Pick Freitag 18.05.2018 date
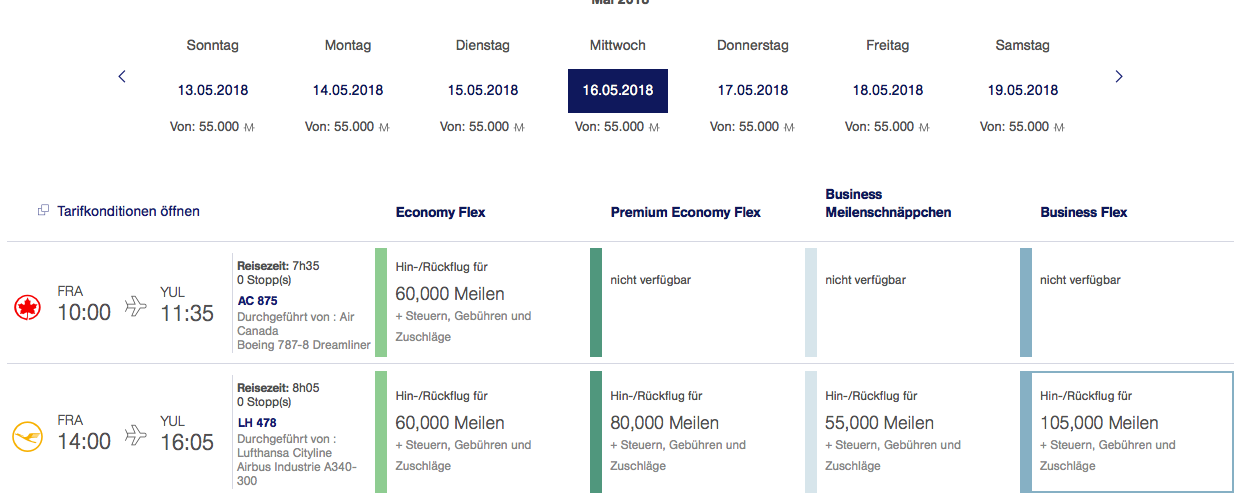This screenshot has height=499, width=1238. point(888,90)
